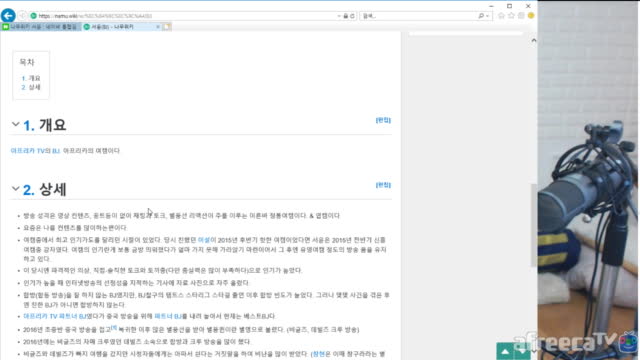Click the webcam video feed on the right

tap(589, 180)
